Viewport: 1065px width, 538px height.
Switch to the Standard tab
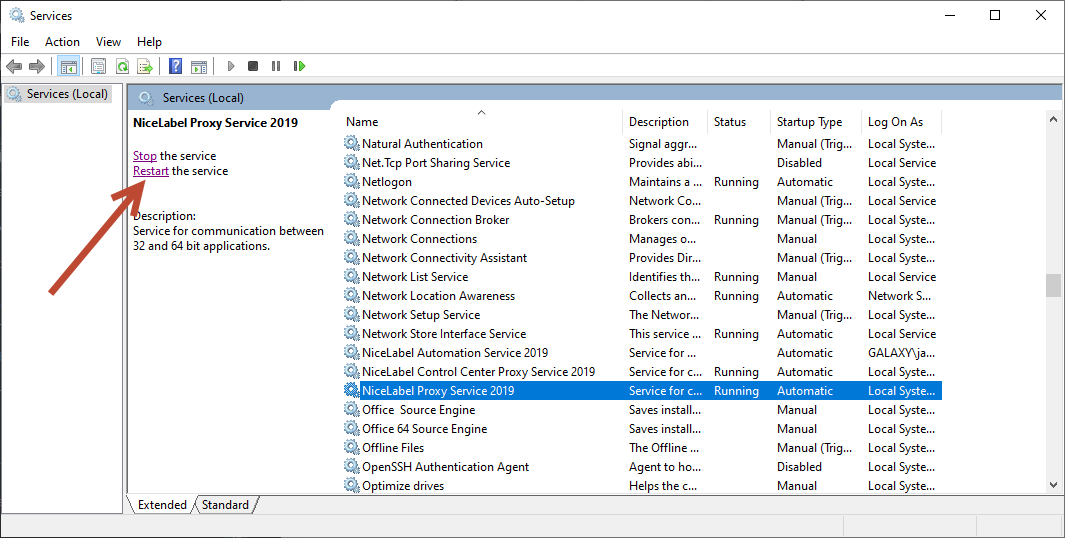click(225, 505)
